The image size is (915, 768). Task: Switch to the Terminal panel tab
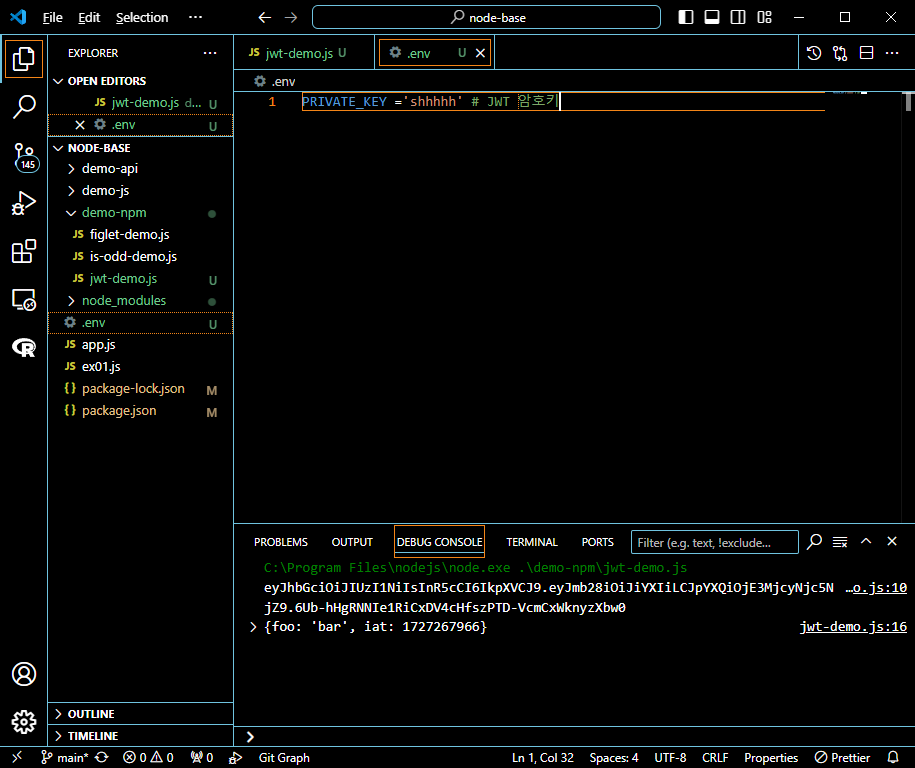[532, 542]
